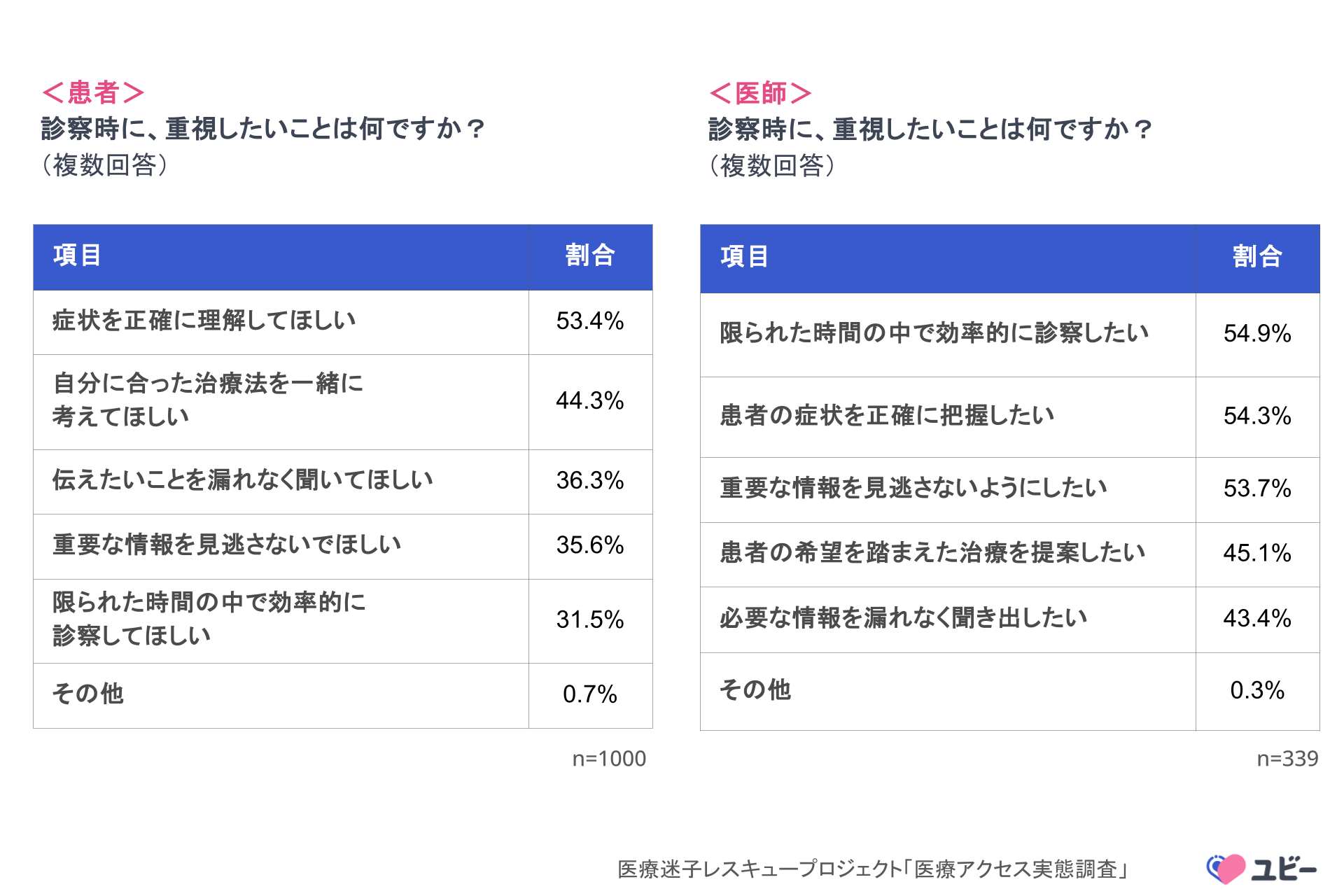Click the ユビー brand name text
1344x896 pixels.
[1284, 869]
